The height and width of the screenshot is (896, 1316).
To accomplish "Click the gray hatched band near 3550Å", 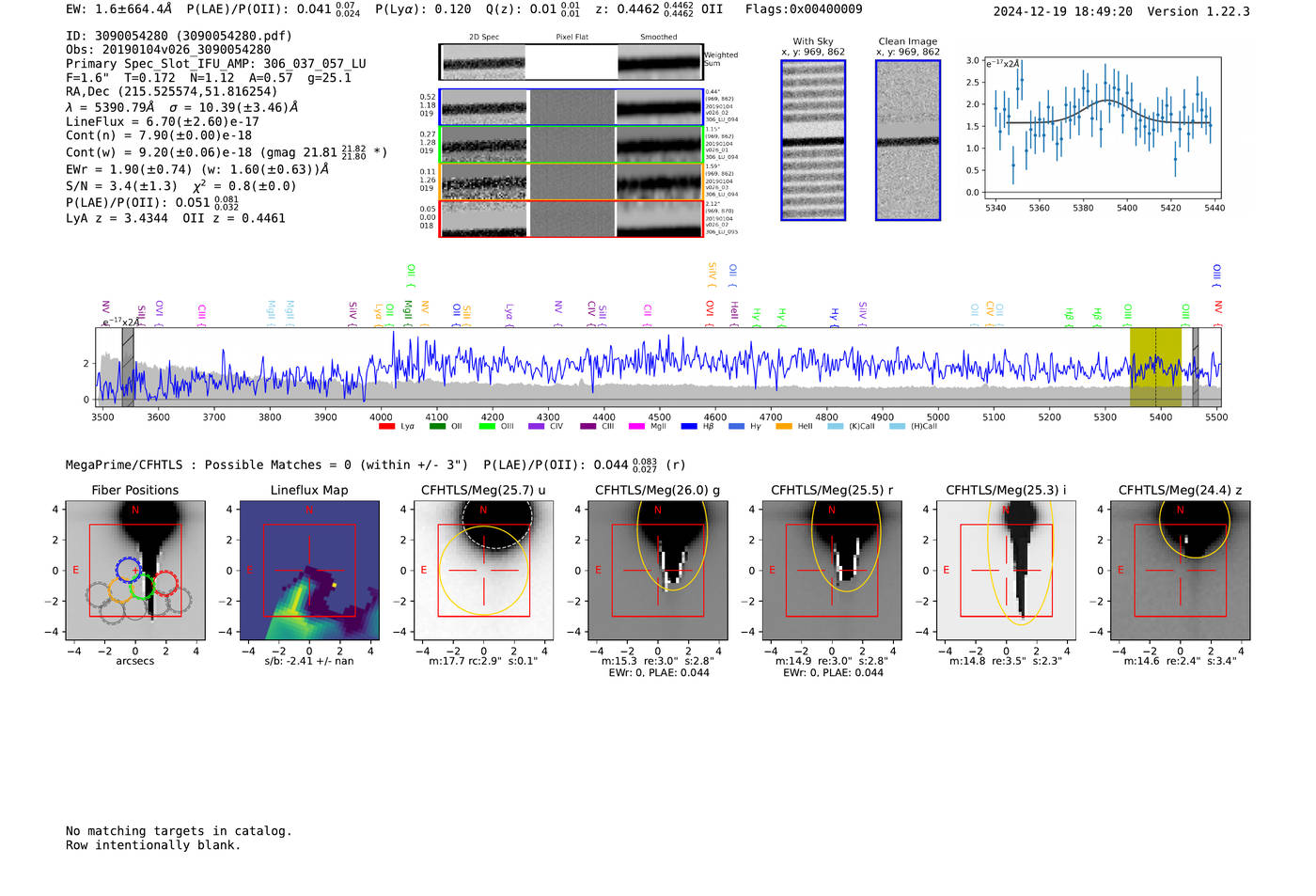I will 128,367.
